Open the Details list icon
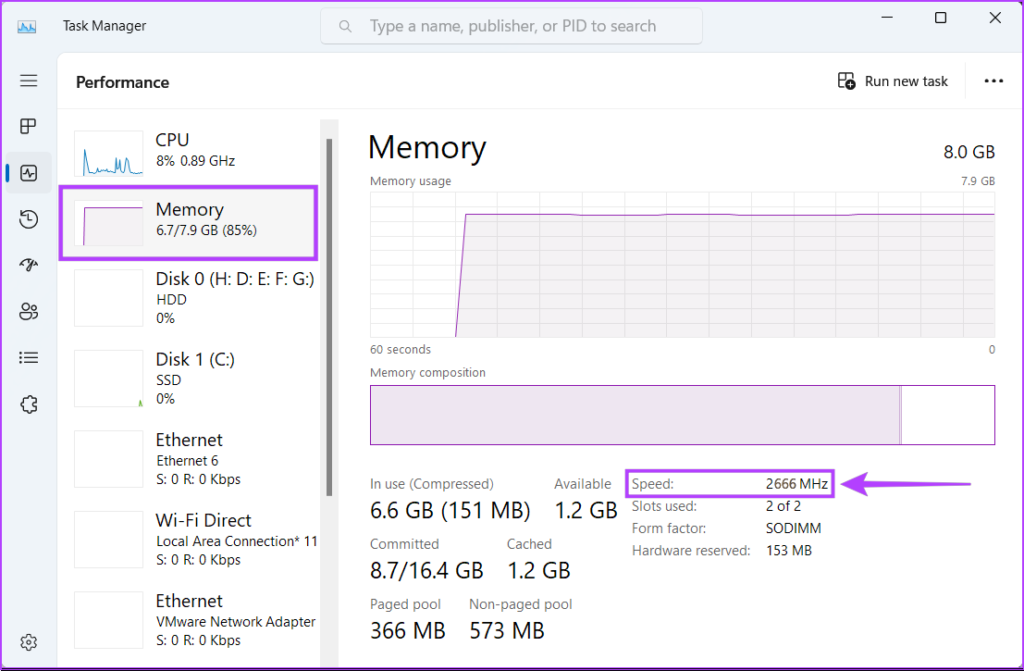1024x671 pixels. pos(28,357)
